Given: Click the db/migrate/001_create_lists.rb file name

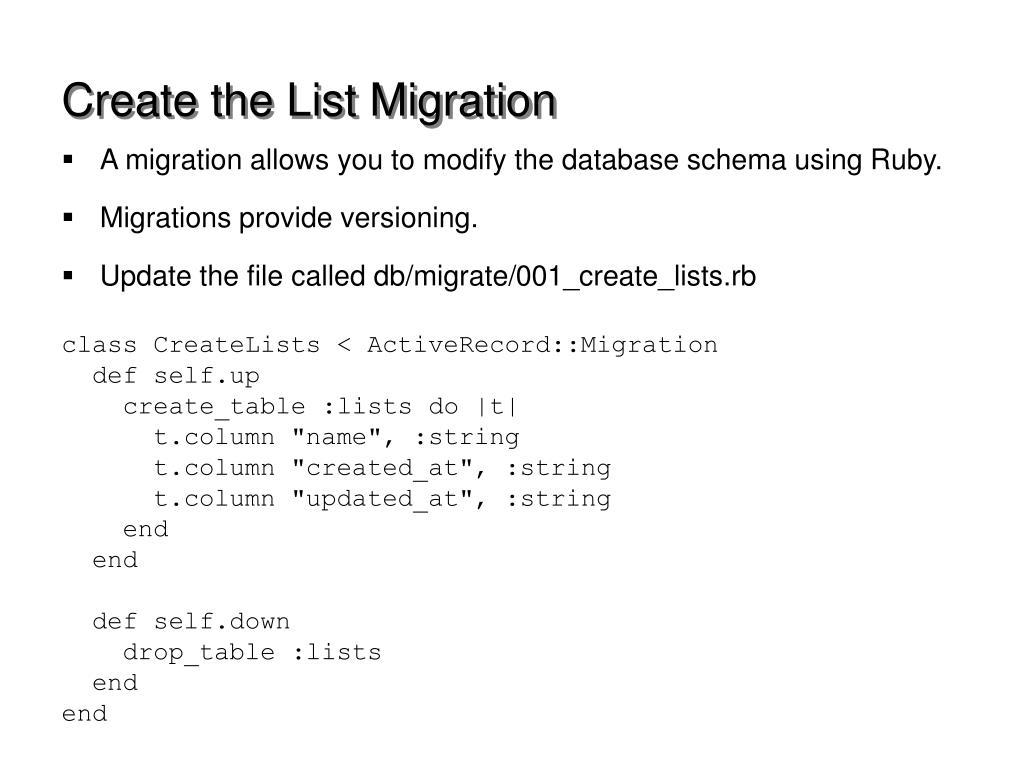Looking at the screenshot, I should coord(565,276).
